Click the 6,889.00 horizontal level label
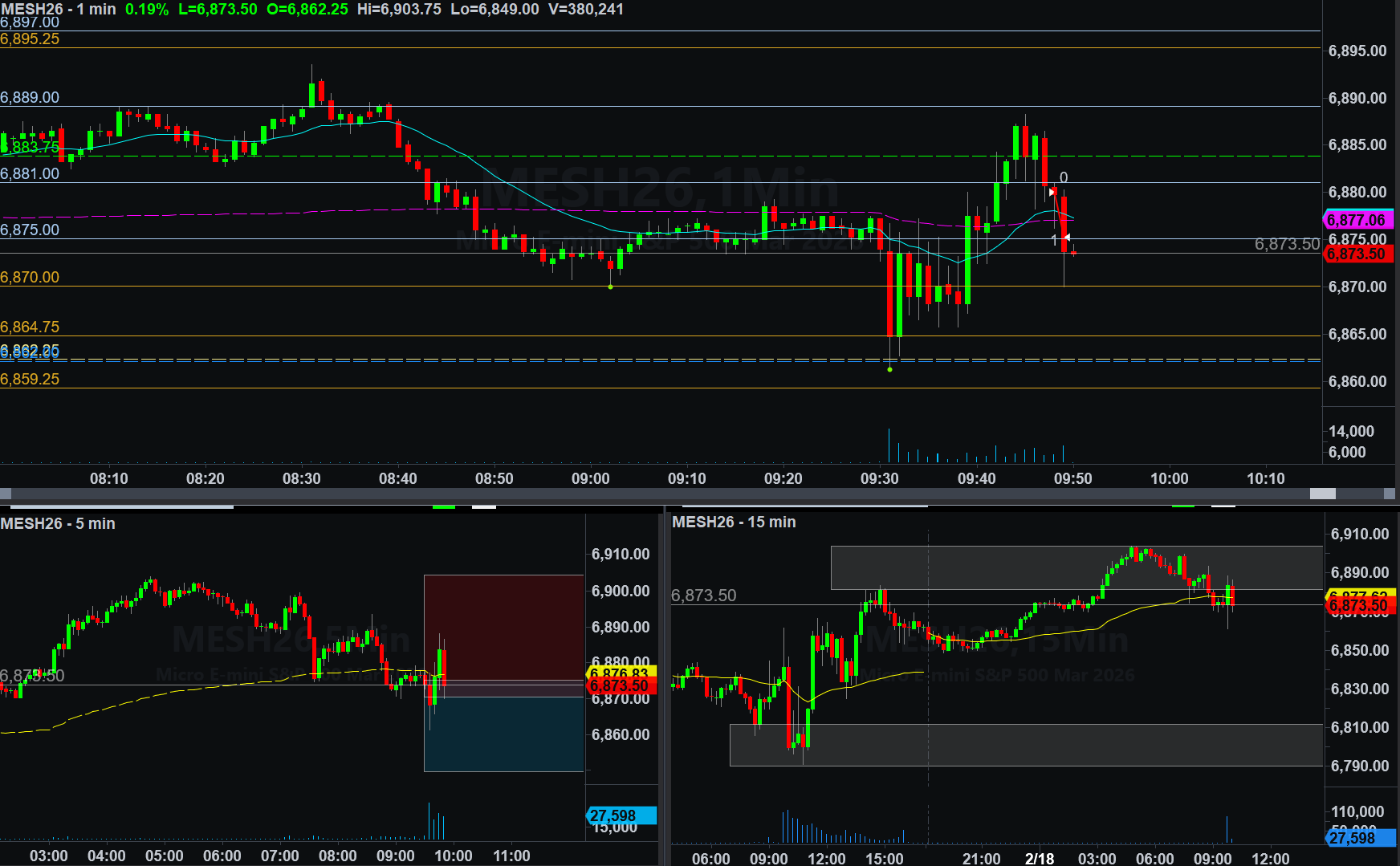 point(30,97)
